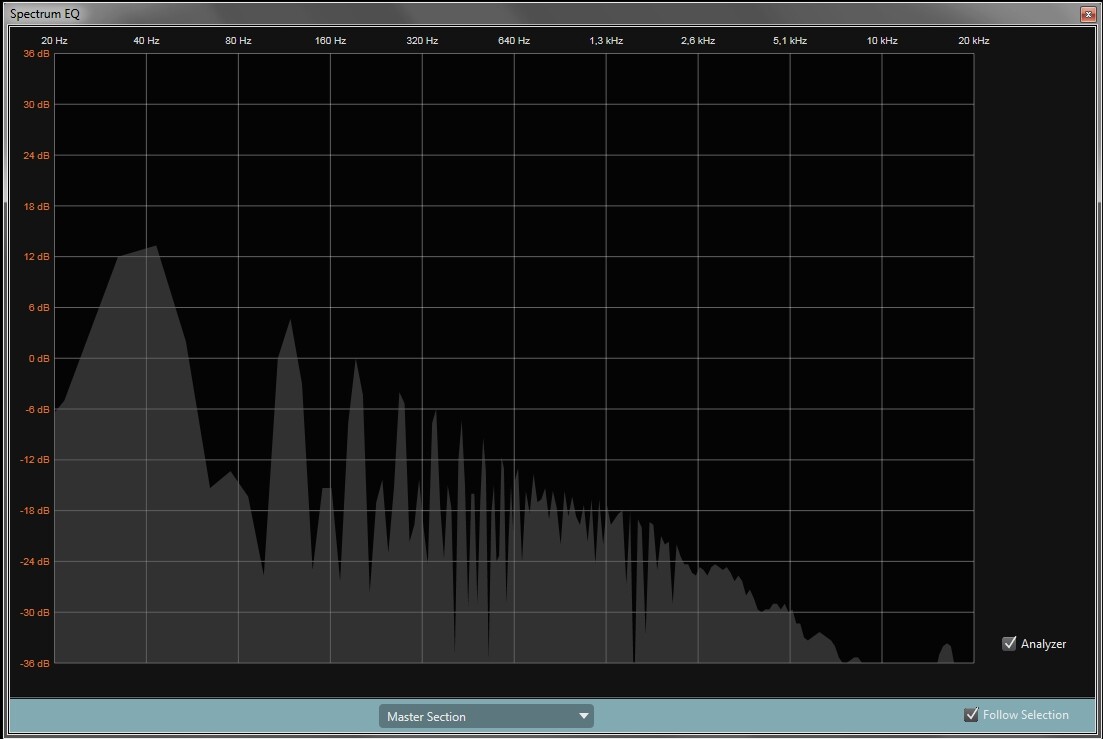Click the 20 Hz frequency label
The width and height of the screenshot is (1103, 739).
pos(53,40)
